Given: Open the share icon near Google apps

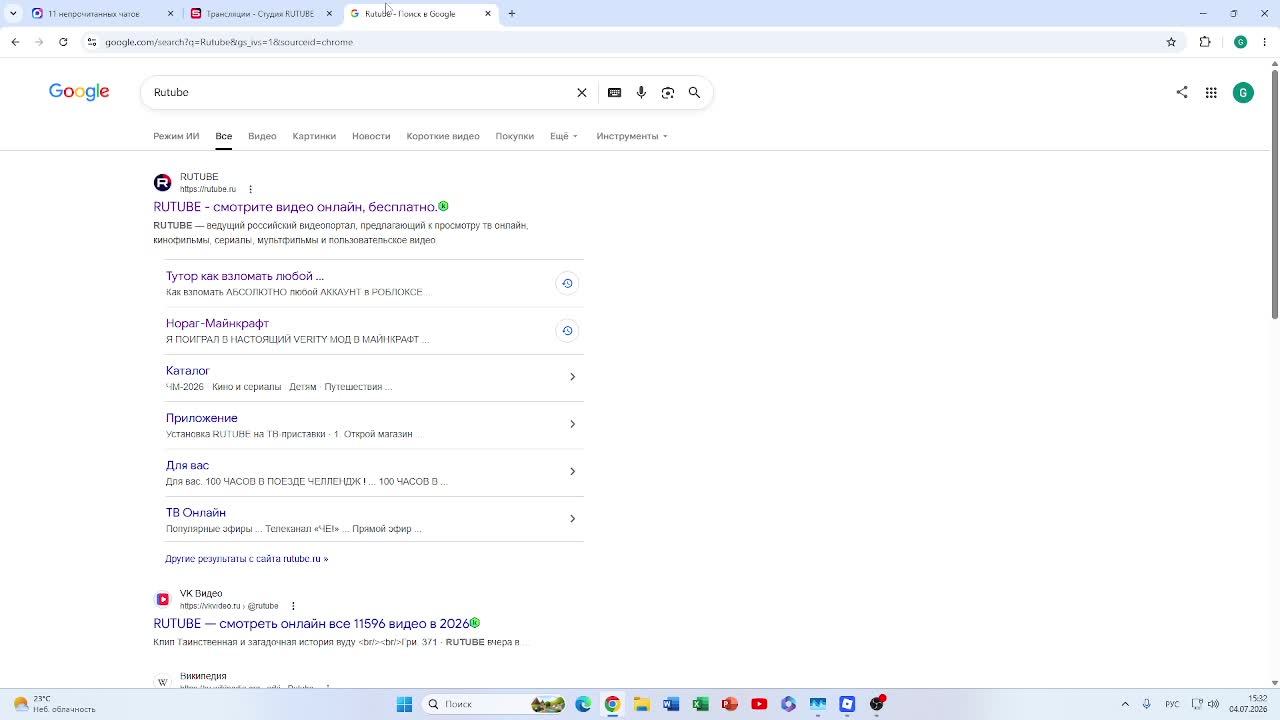Looking at the screenshot, I should pos(1182,92).
